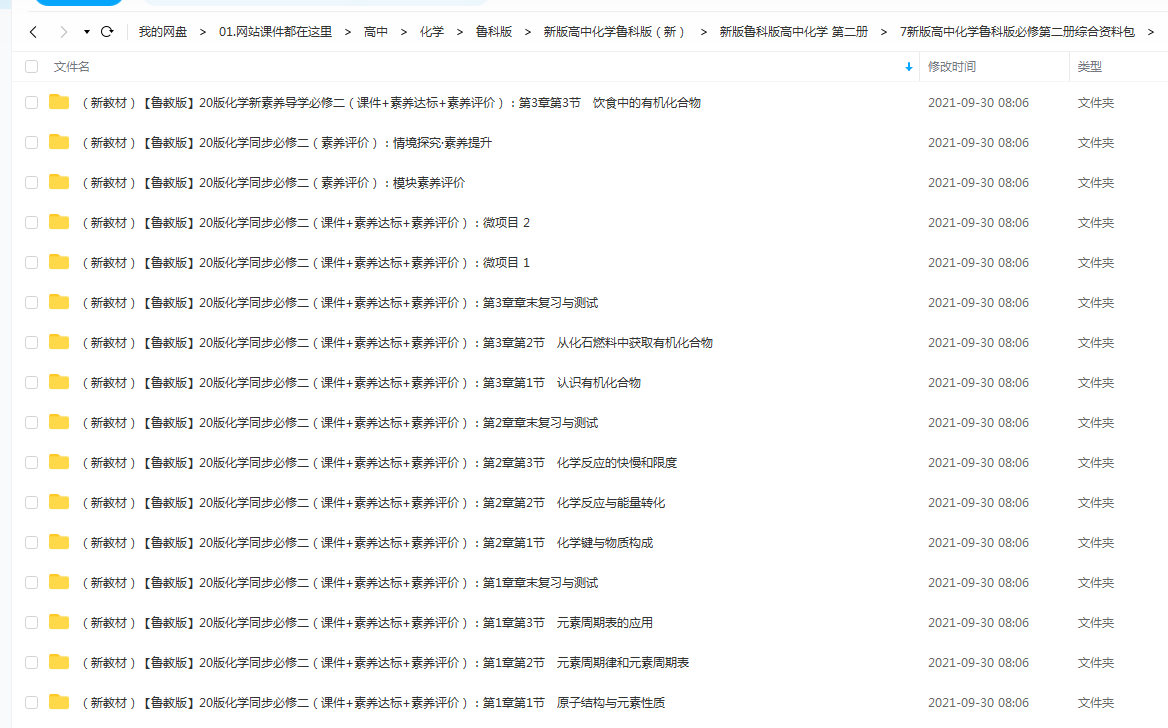Open the 化学 breadcrumb folder

[431, 32]
